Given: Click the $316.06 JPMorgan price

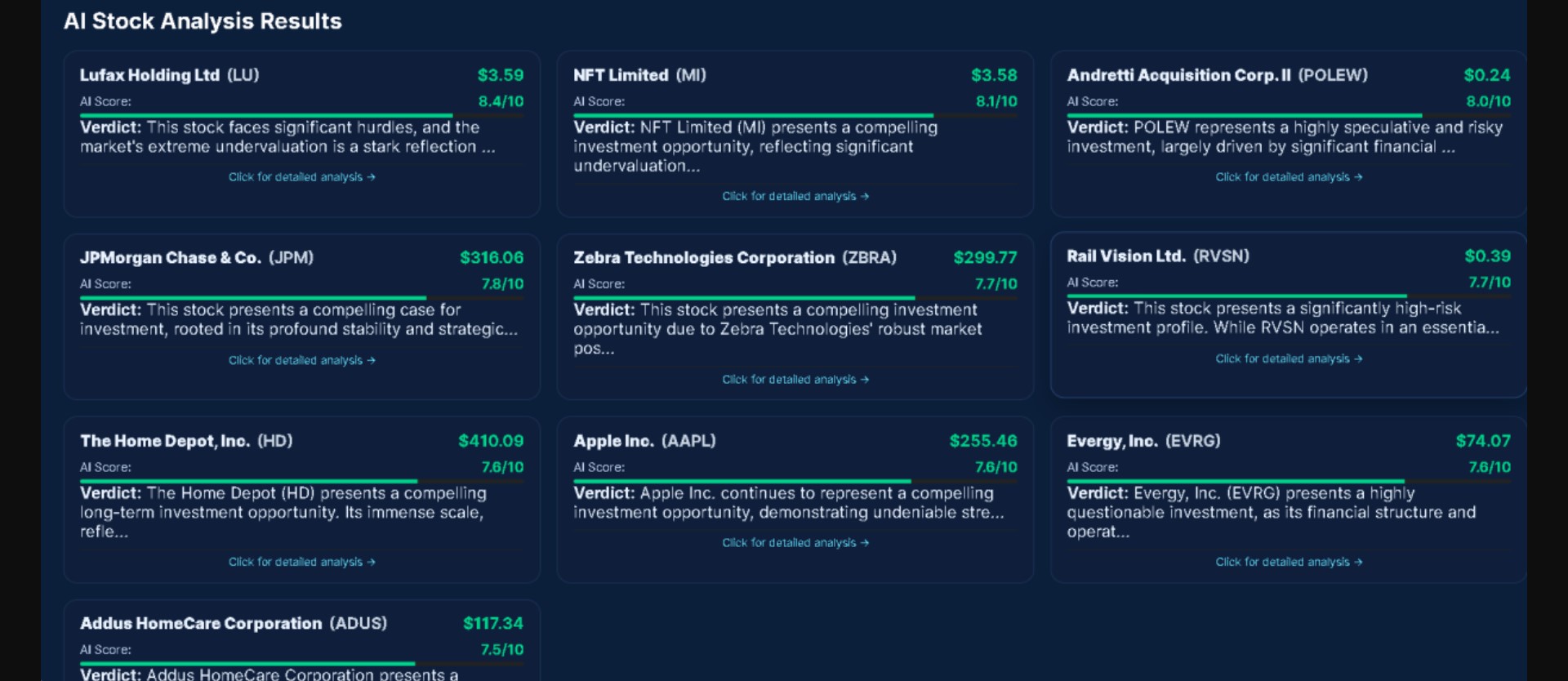Looking at the screenshot, I should click(491, 258).
